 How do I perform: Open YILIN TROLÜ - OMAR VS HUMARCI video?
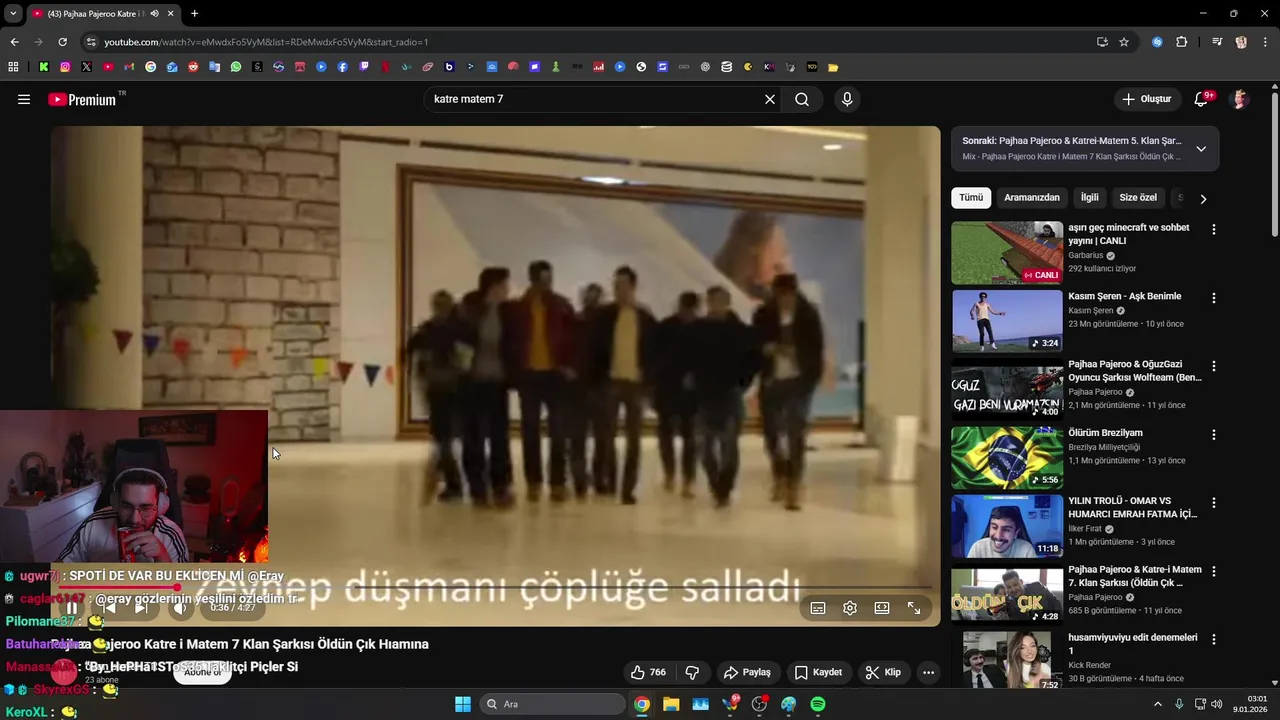1007,526
